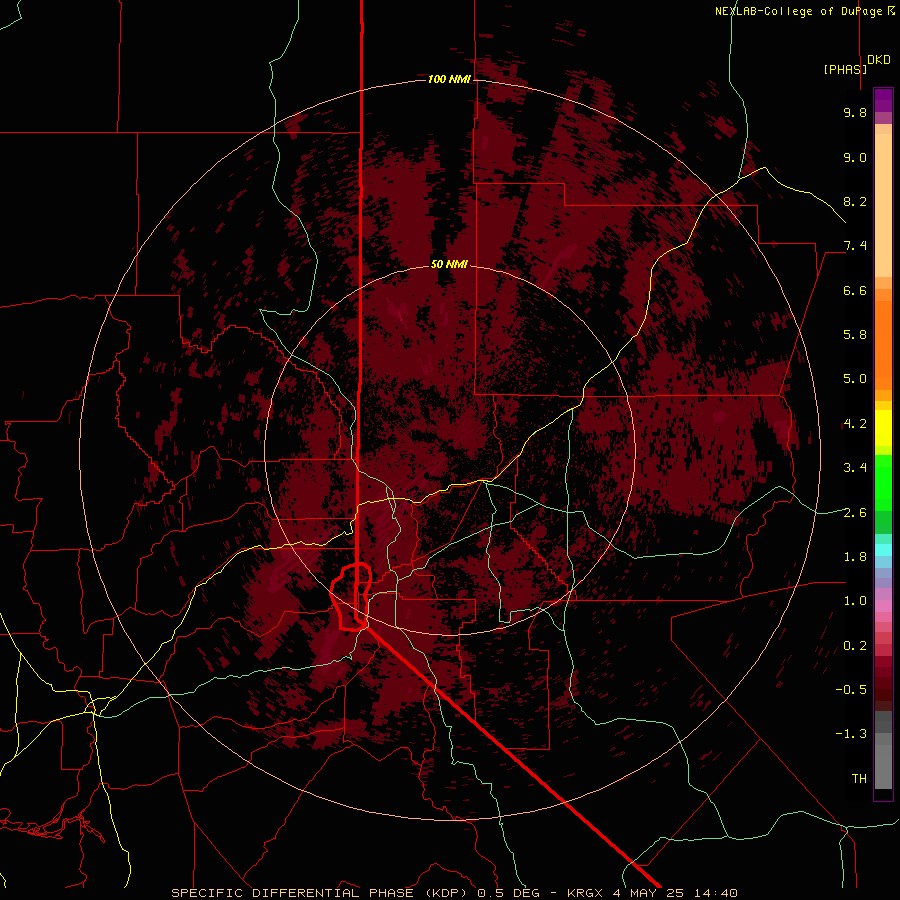Click the "TH" threshold label on the scale
The image size is (900, 900).
[x=859, y=779]
